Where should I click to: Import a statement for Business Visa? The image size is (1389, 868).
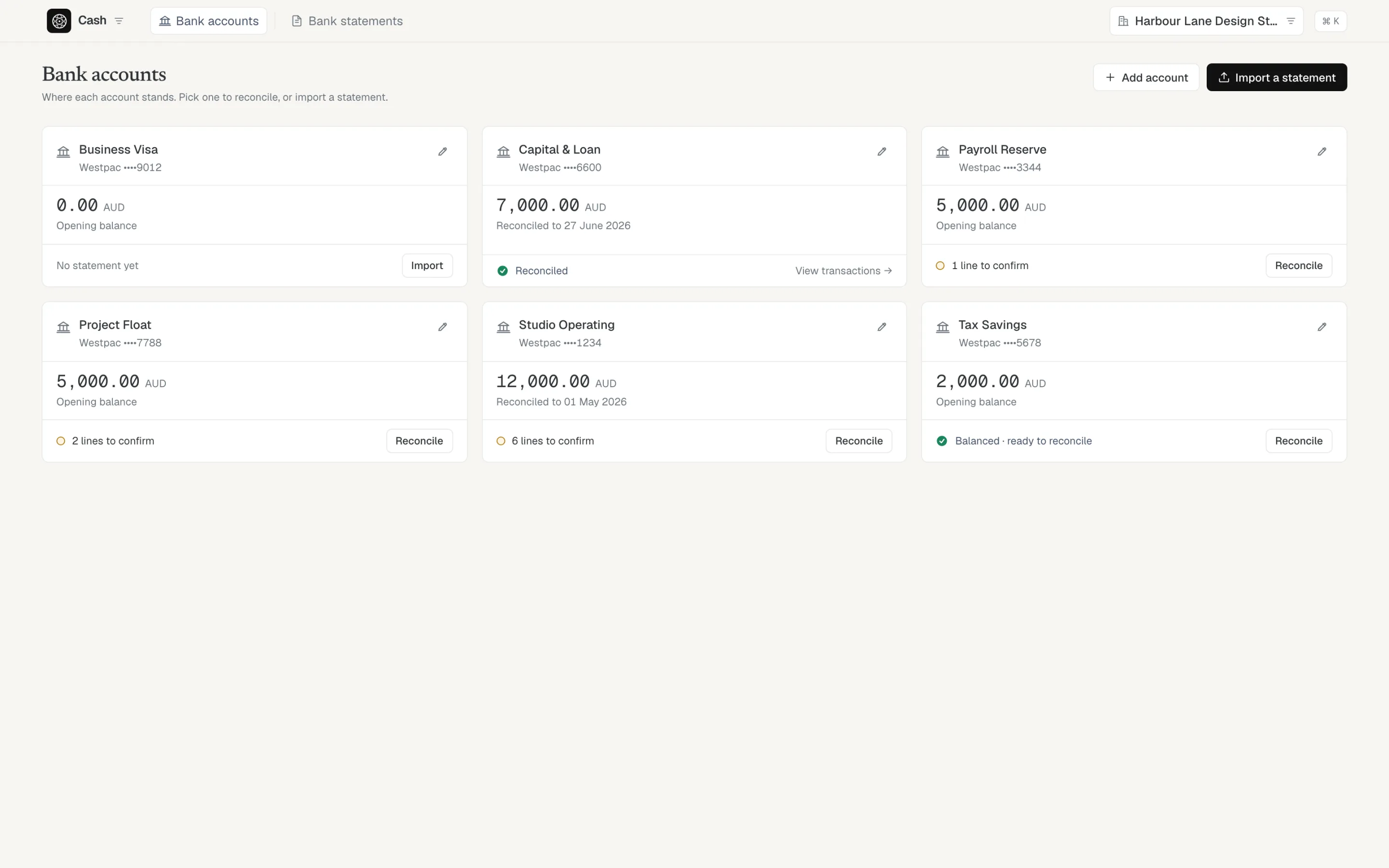427,265
